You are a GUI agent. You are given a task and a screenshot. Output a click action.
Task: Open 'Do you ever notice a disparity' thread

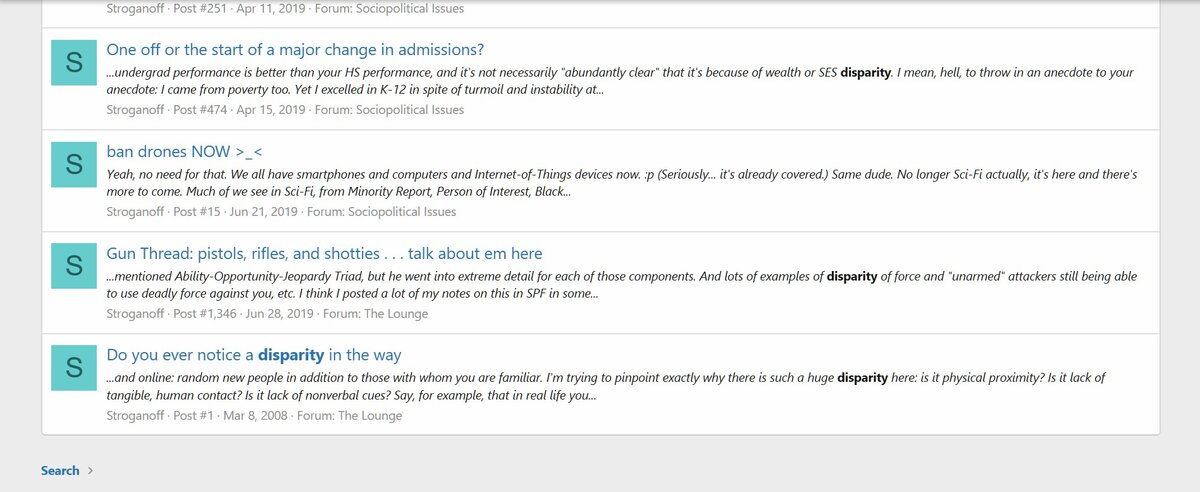tap(254, 355)
